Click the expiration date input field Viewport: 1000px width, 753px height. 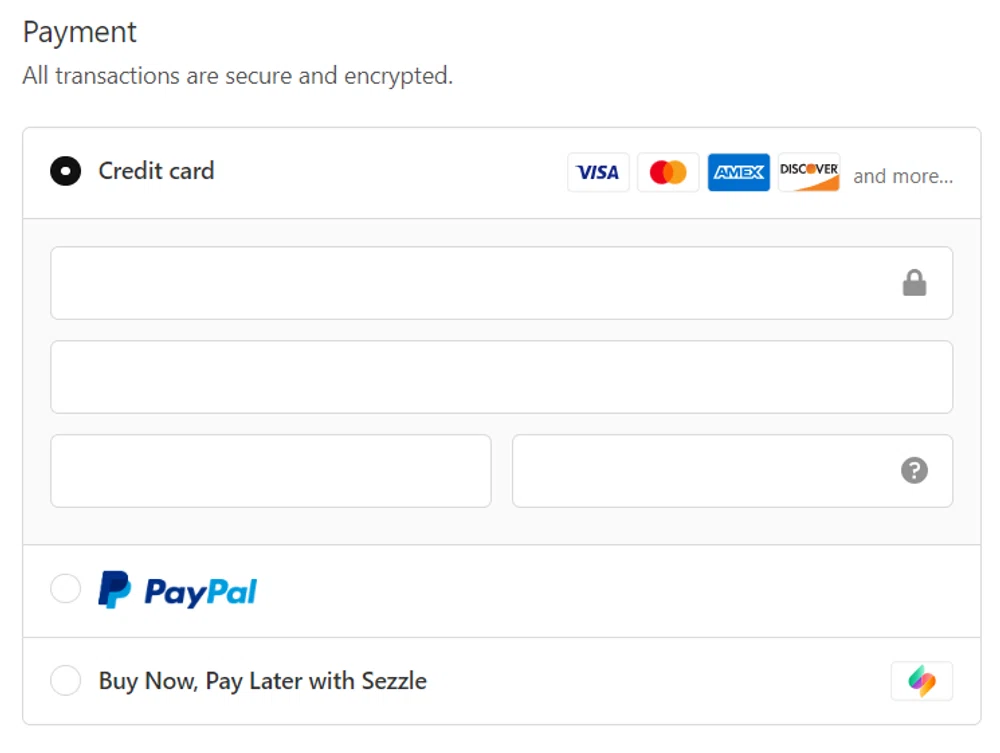[x=270, y=470]
